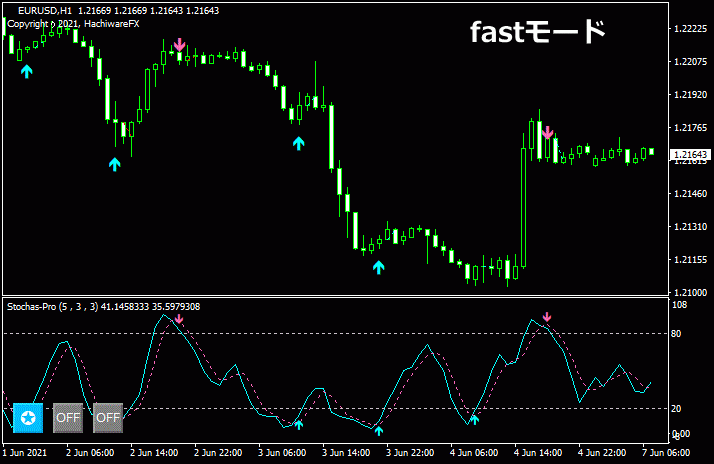Viewport: 714px width, 464px height.
Task: Click the cyan up arrow at the lowest price swing
Action: (378, 266)
